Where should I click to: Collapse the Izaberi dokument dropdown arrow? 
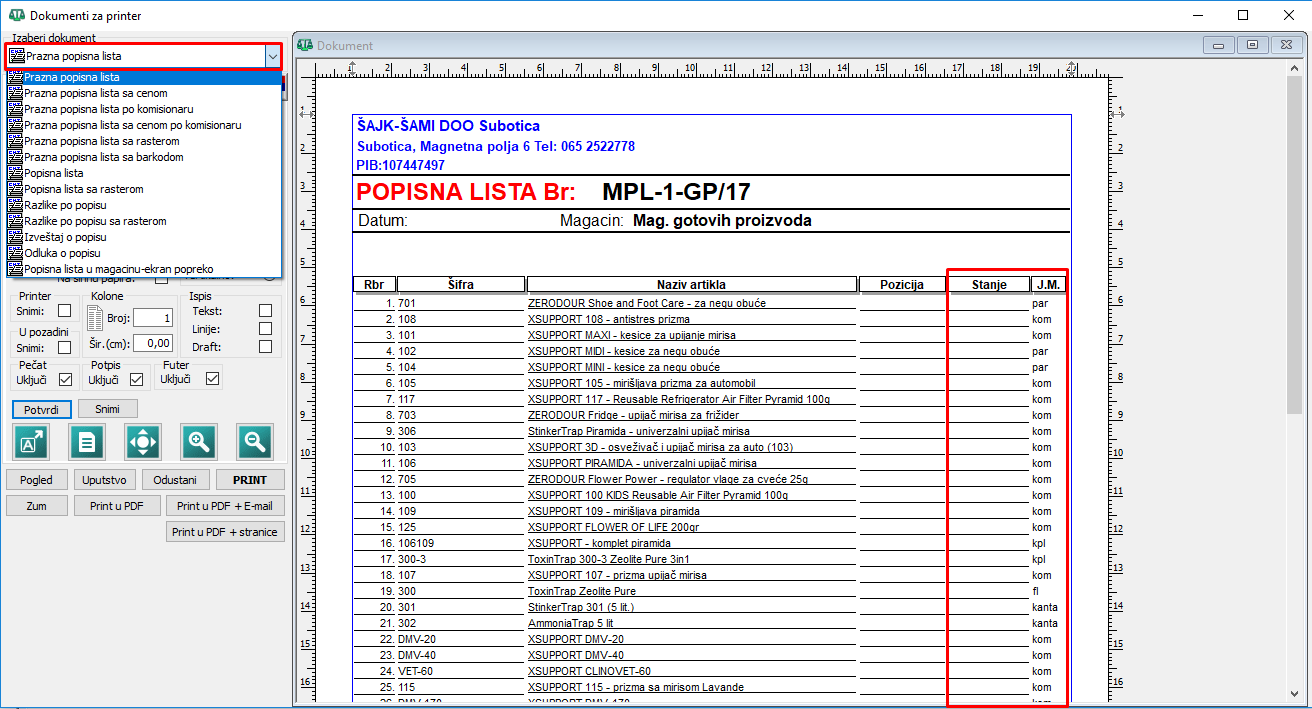click(x=272, y=57)
